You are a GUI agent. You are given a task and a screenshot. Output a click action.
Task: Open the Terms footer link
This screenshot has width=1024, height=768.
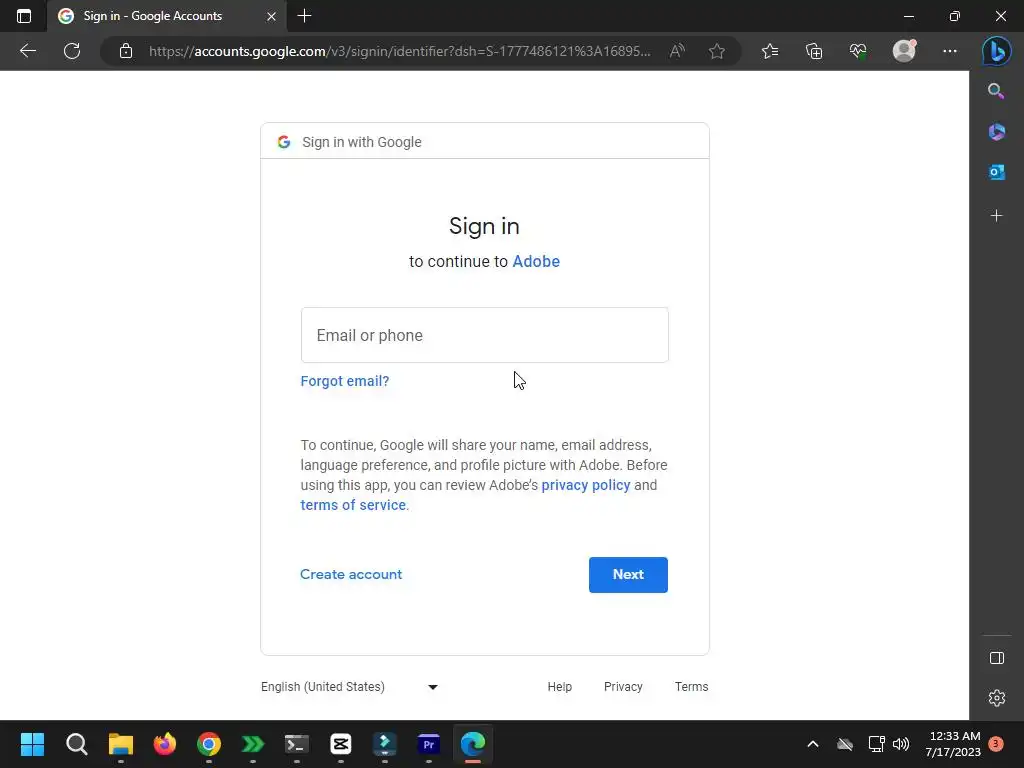[x=692, y=686]
